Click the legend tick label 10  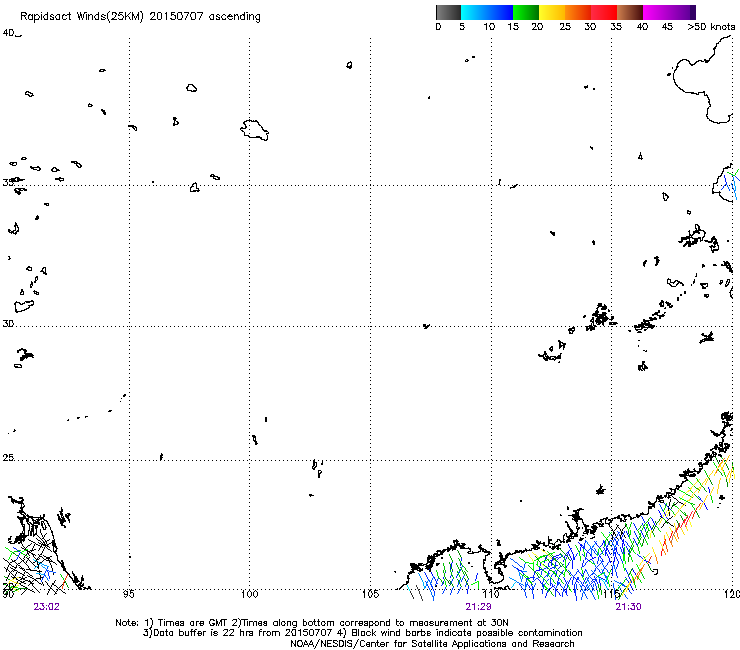[489, 27]
